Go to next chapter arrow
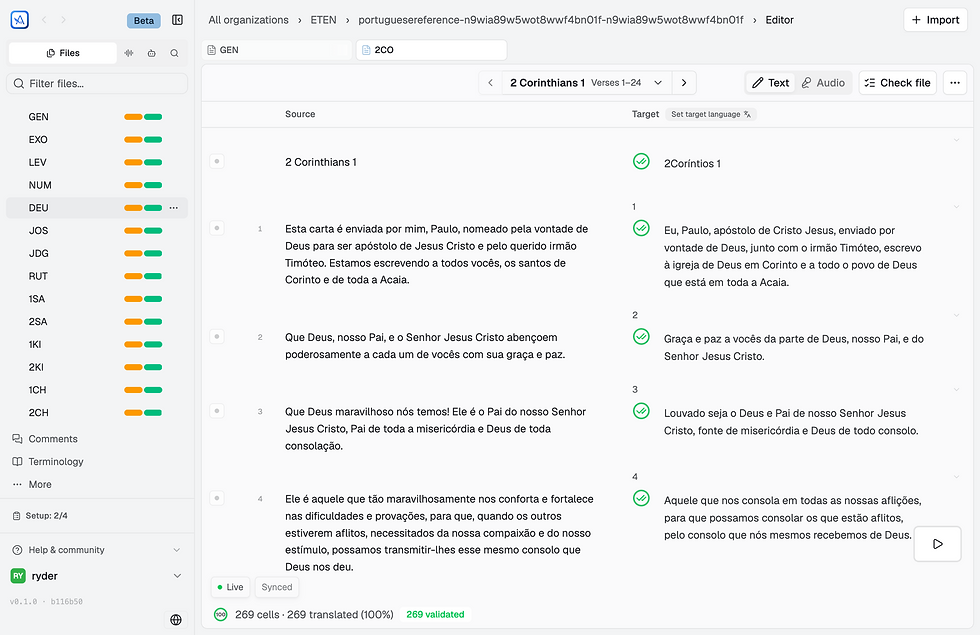The image size is (980, 635). point(684,82)
